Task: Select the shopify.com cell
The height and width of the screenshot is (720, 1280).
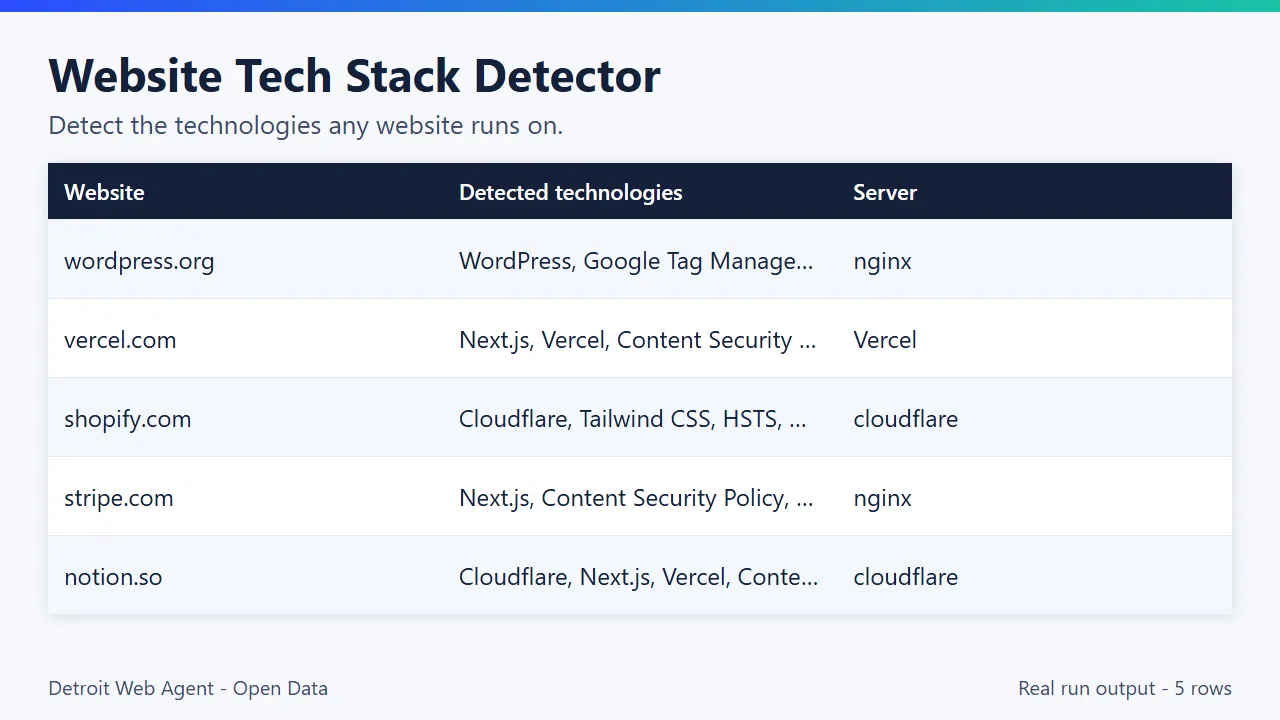Action: click(x=245, y=419)
